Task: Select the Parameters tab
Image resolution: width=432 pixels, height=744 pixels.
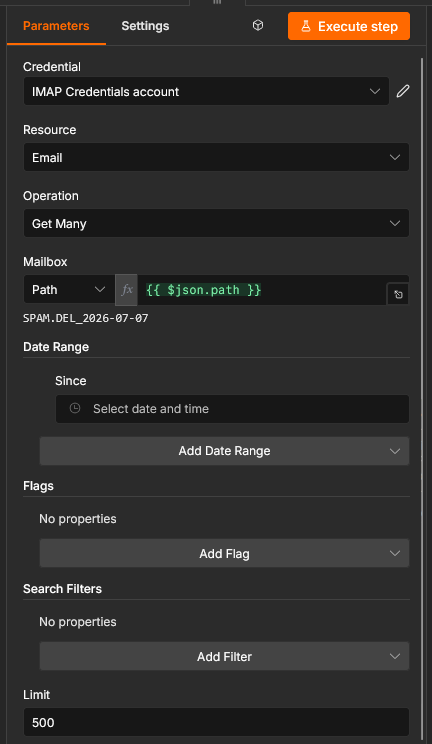Action: 56,26
